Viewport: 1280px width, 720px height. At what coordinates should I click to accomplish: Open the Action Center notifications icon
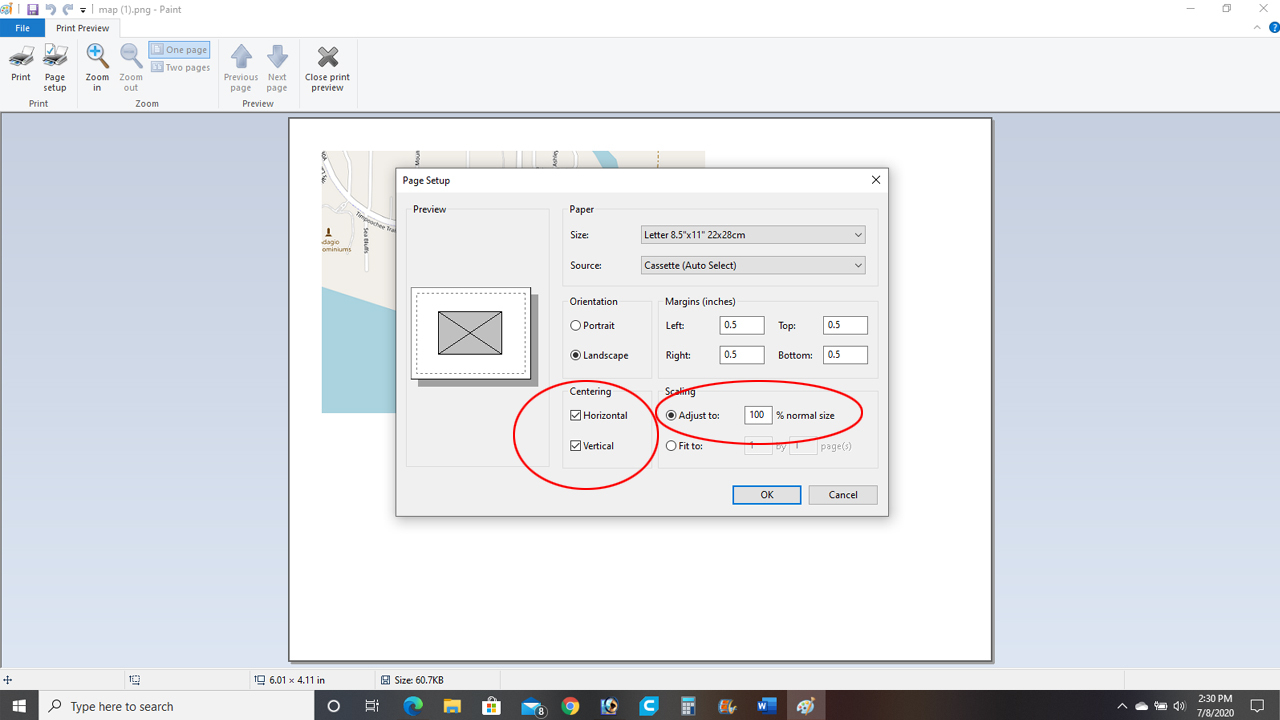[x=1259, y=706]
